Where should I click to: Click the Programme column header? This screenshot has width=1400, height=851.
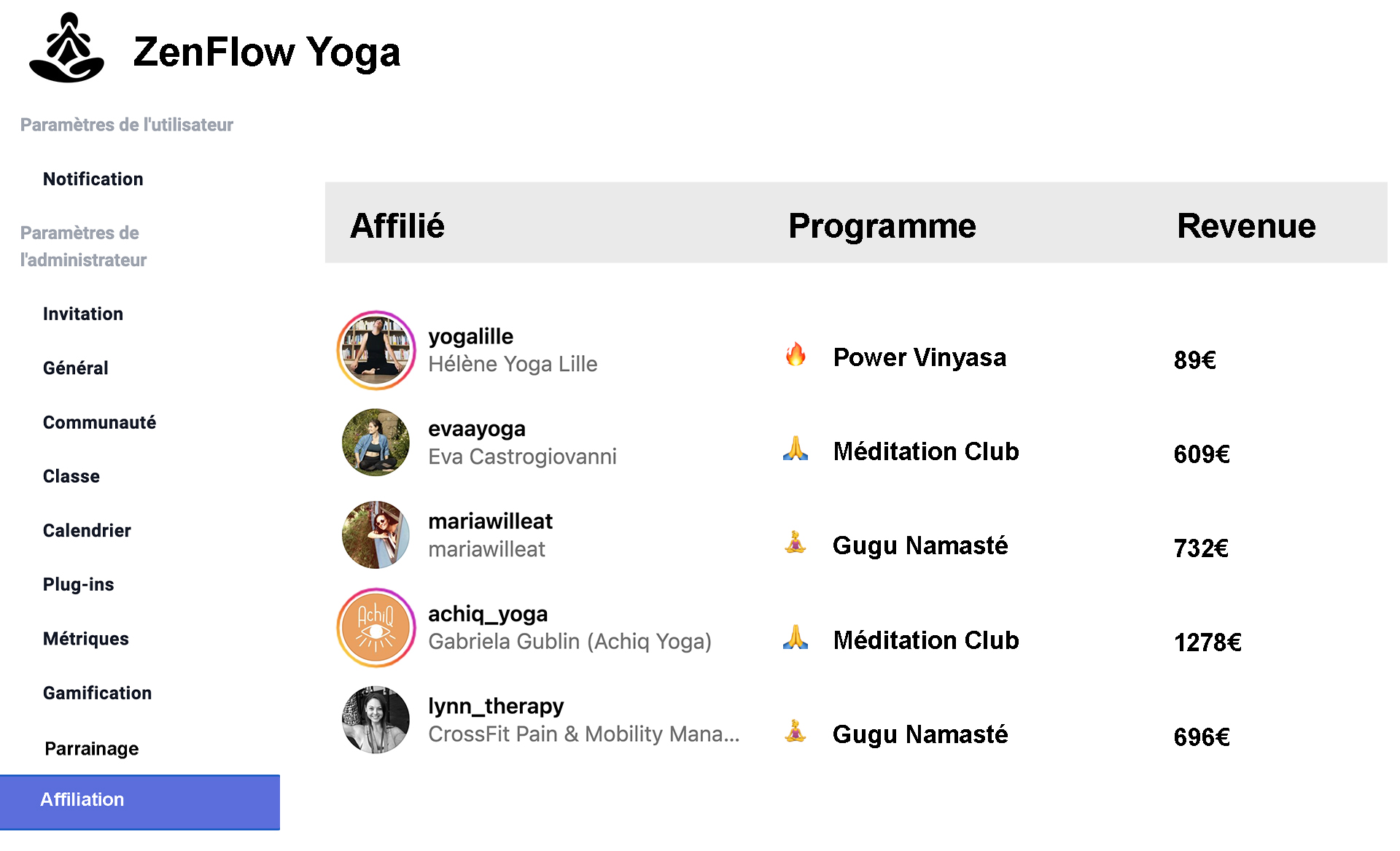tap(882, 225)
